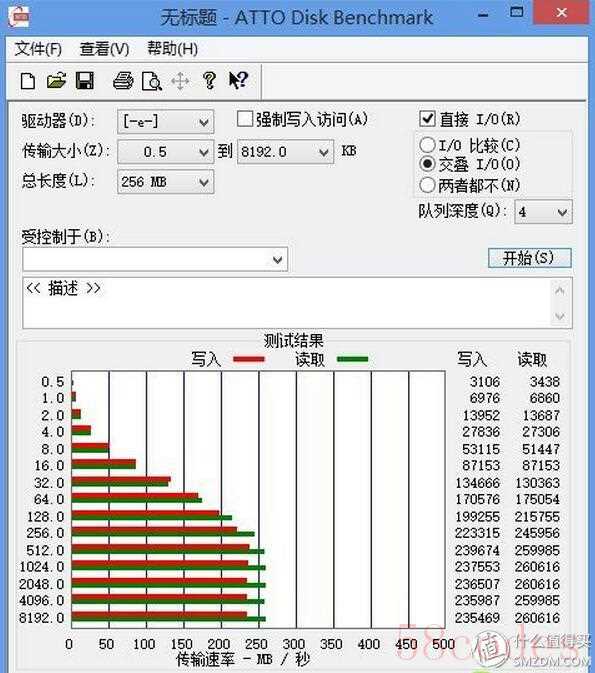595x673 pixels.
Task: Click the four-arrow move toolbar icon
Action: [180, 81]
